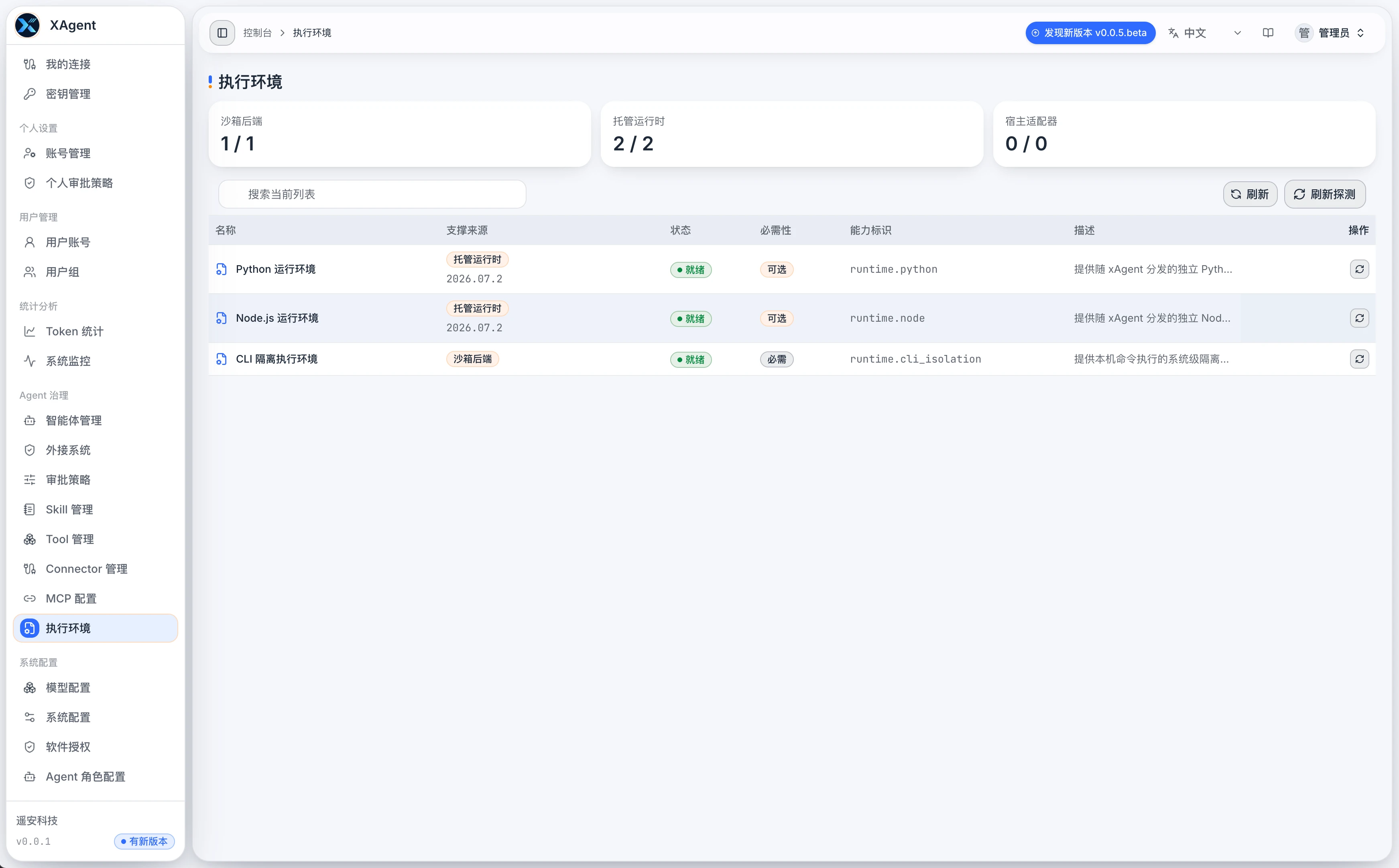Click the 用户组 people icon
Image resolution: width=1399 pixels, height=868 pixels.
[x=30, y=272]
